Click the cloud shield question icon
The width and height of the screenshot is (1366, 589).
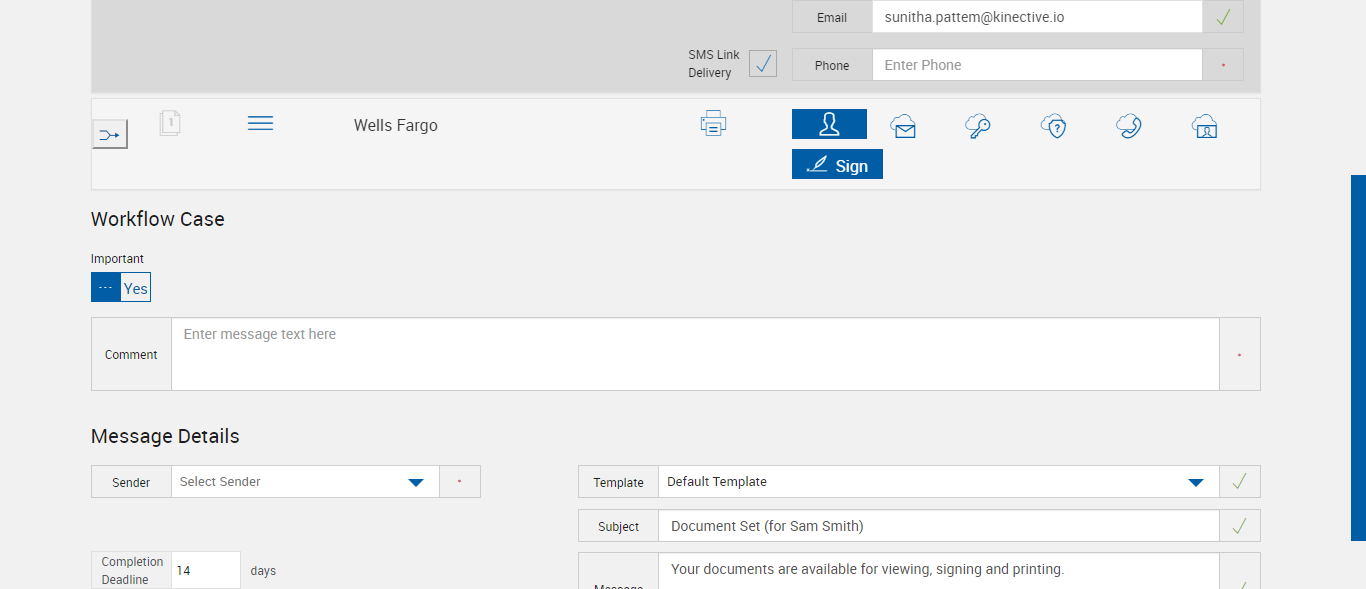(1053, 126)
